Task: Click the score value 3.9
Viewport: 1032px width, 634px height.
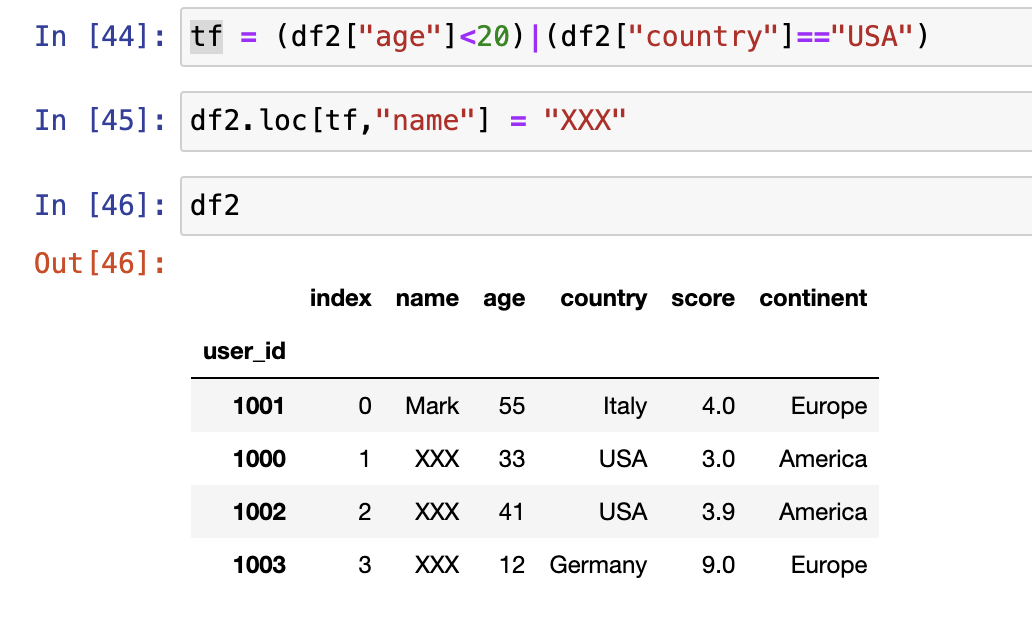Action: pyautogui.click(x=718, y=512)
